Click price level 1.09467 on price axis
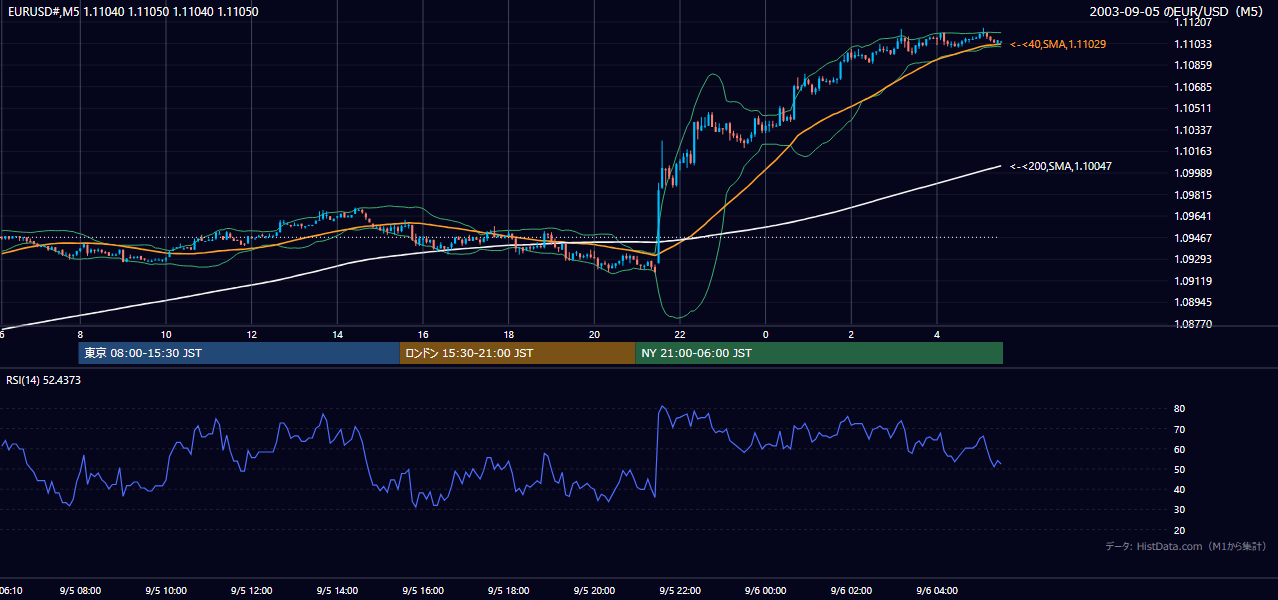Screen dimensions: 1278x600 1193,238
